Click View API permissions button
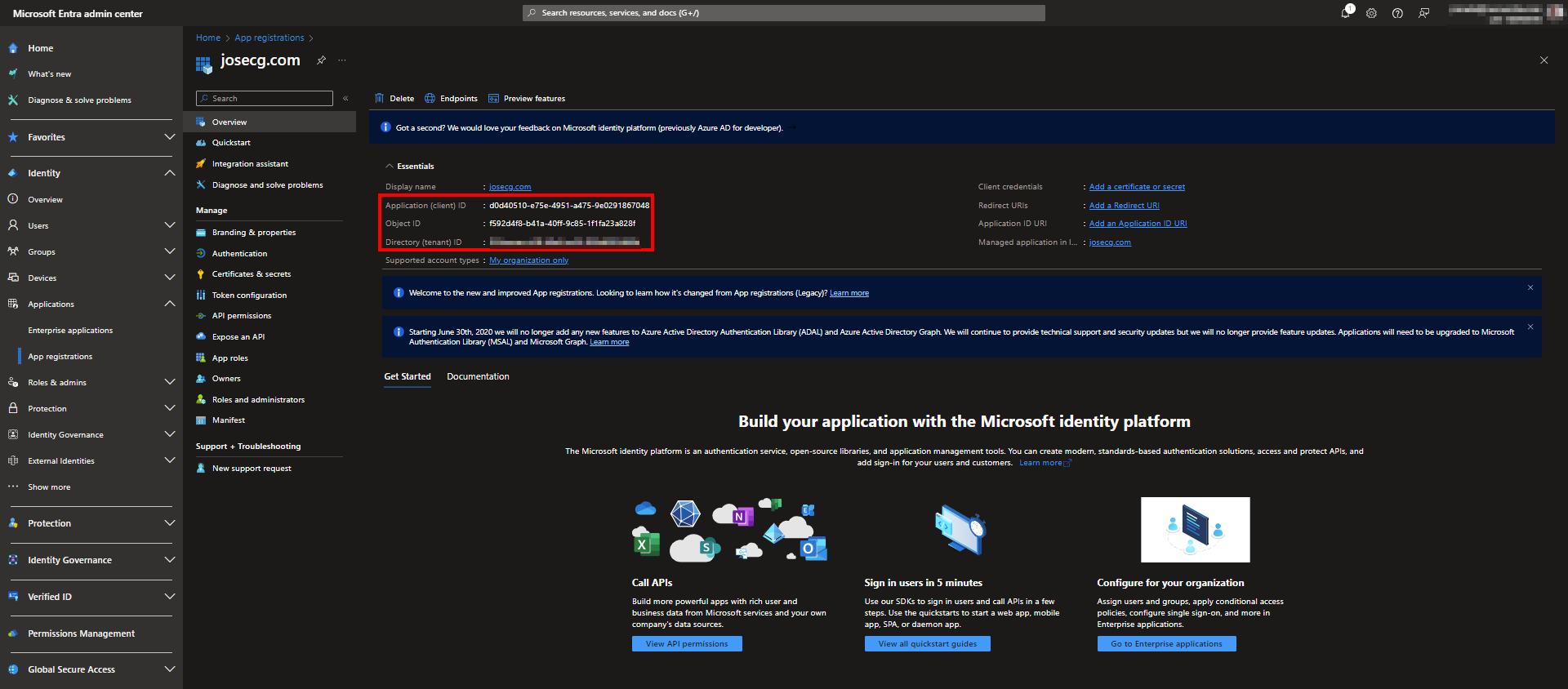This screenshot has height=689, width=1568. click(x=686, y=644)
